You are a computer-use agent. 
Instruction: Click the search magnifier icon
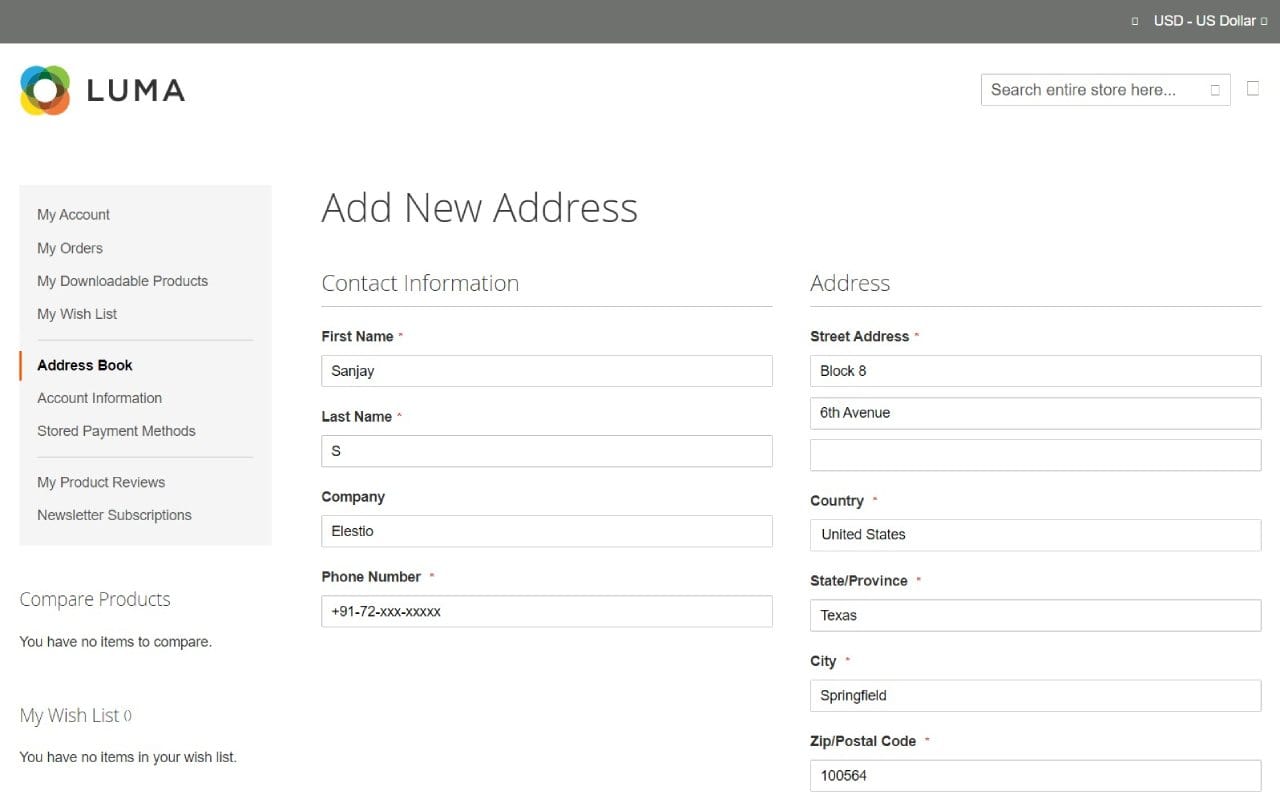coord(1214,89)
